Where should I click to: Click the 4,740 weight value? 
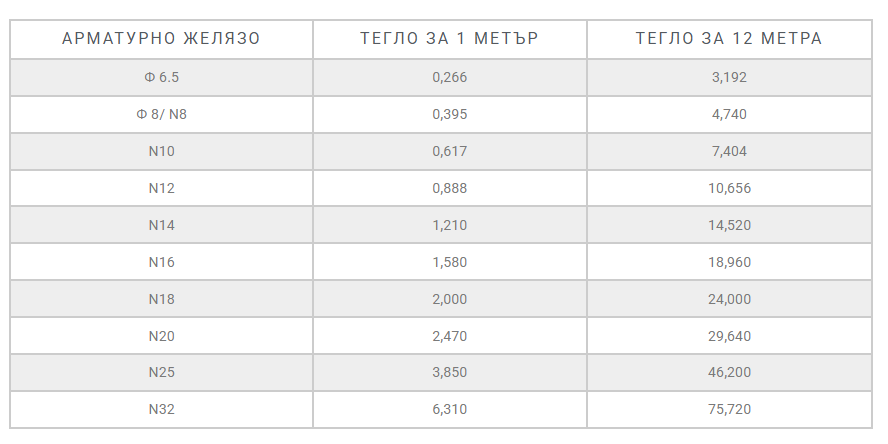(729, 114)
